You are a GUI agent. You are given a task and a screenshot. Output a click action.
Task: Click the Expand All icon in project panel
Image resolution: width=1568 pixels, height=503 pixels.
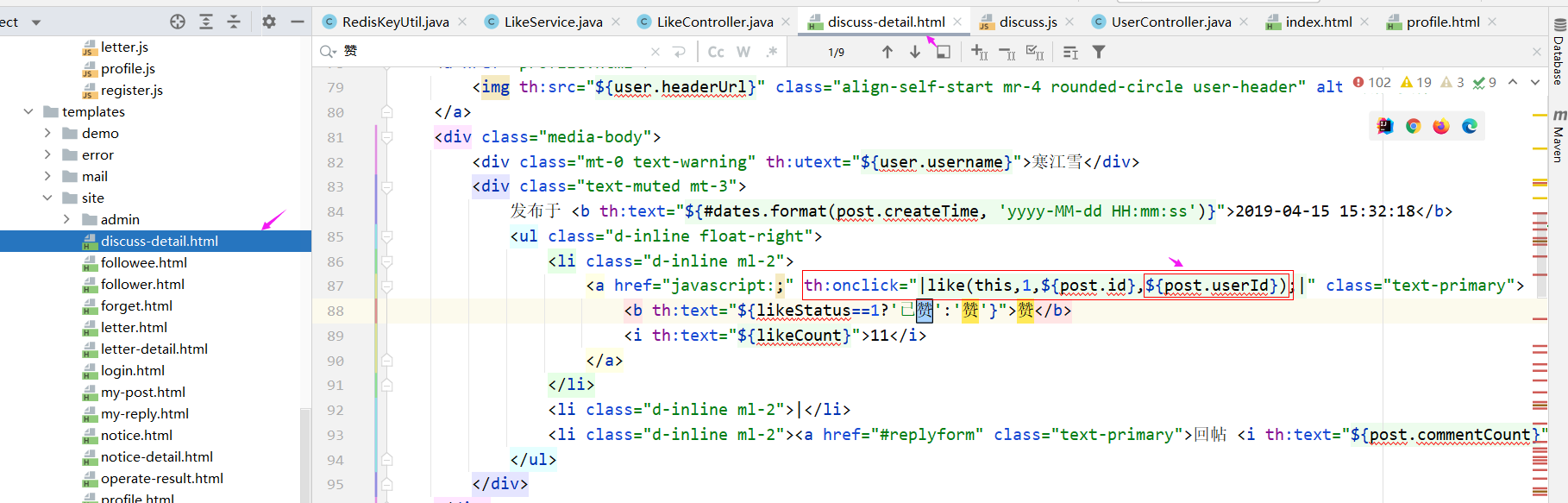pyautogui.click(x=206, y=22)
